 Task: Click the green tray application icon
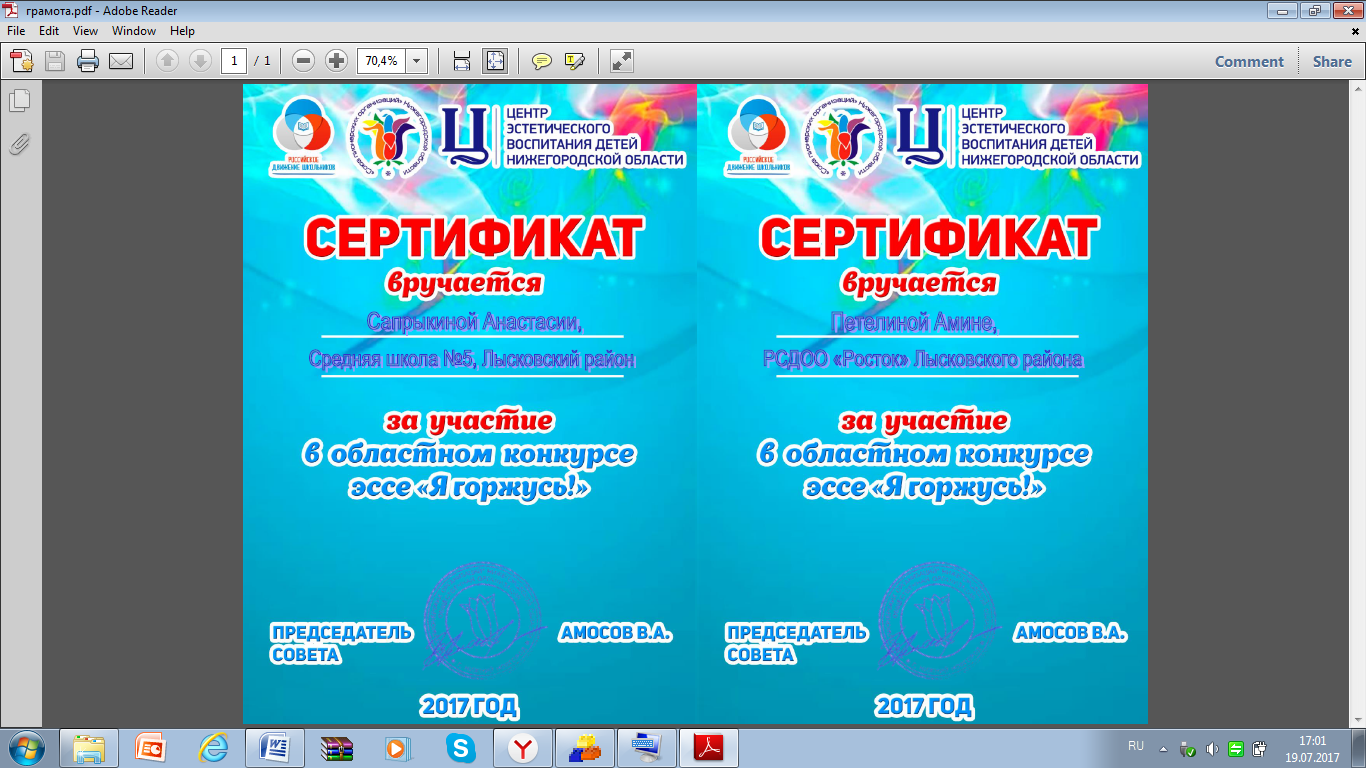tap(1236, 748)
